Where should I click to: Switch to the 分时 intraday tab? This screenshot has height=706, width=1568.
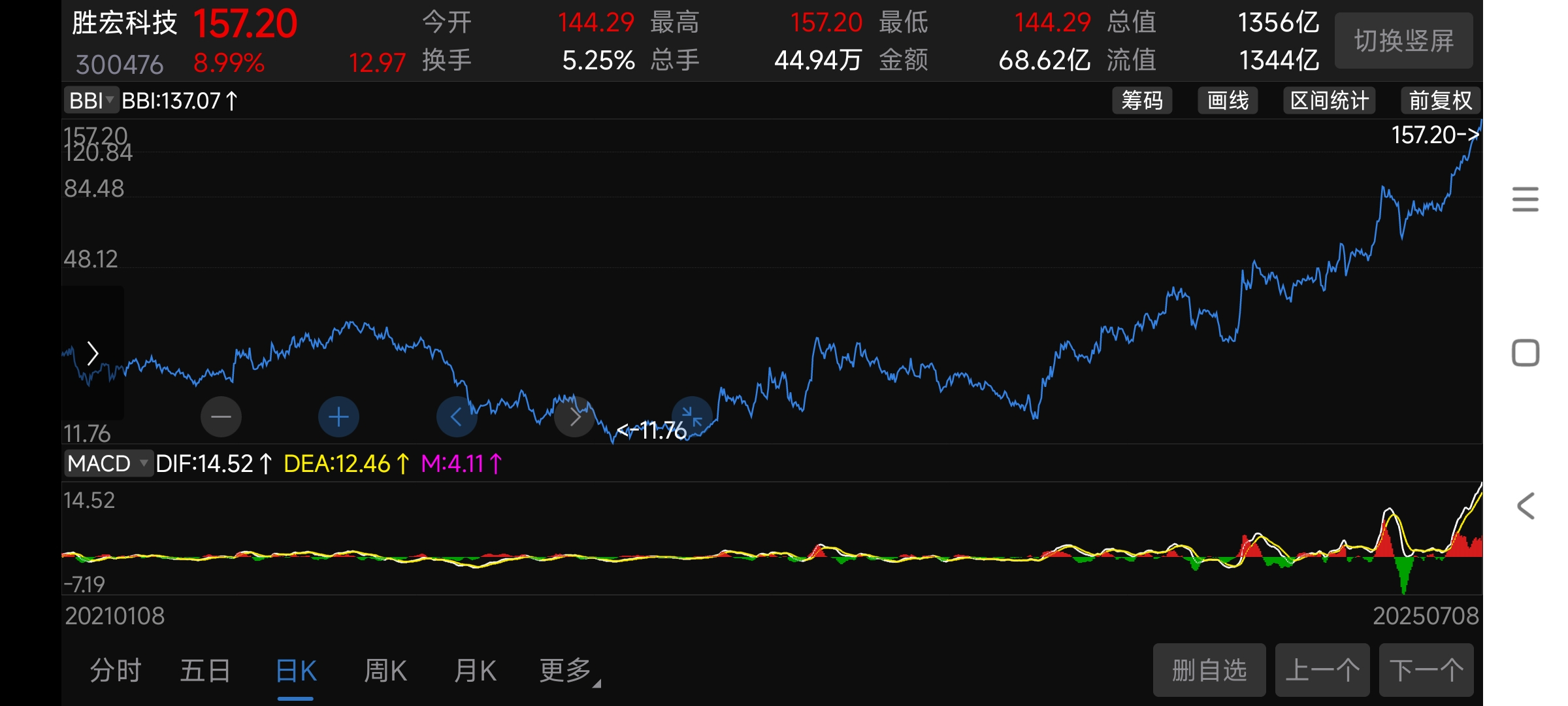point(116,671)
